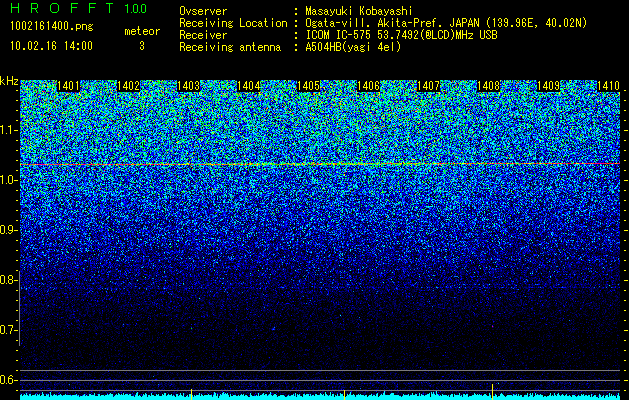This screenshot has width=629, height=400.
Task: Click the Receiver label
Action: (x=203, y=35)
